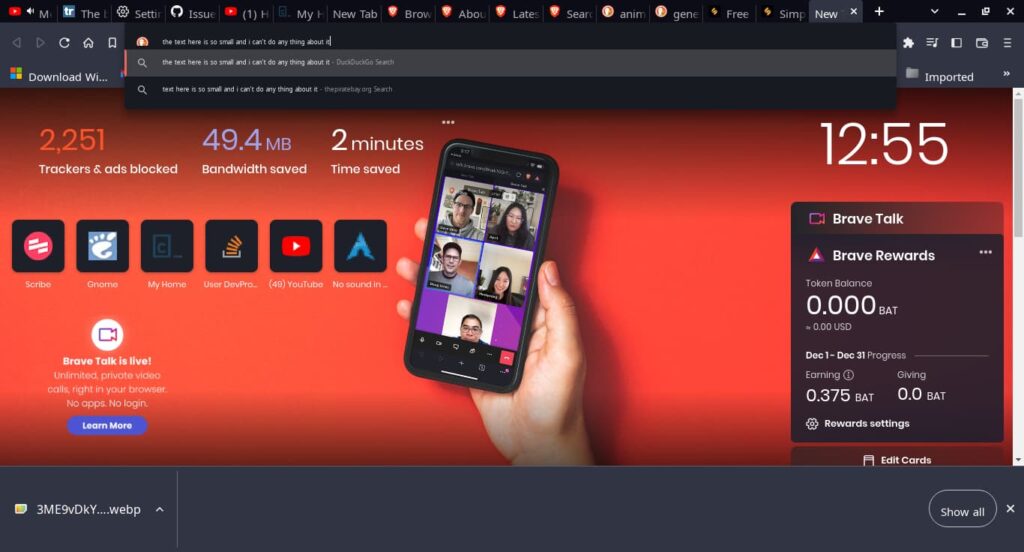Click the phone video call image

[x=482, y=265]
